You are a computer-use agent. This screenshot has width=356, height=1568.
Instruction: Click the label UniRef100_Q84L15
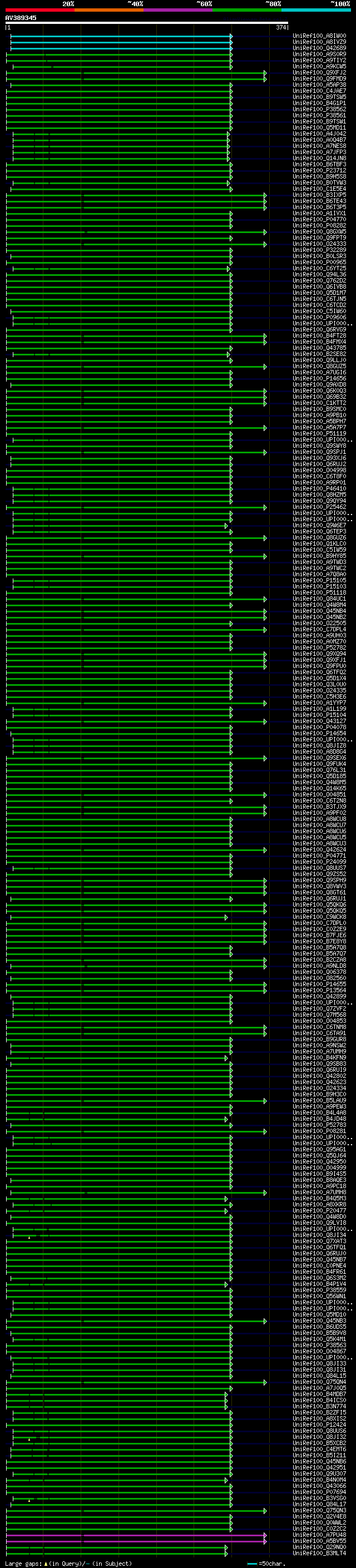point(319,1376)
